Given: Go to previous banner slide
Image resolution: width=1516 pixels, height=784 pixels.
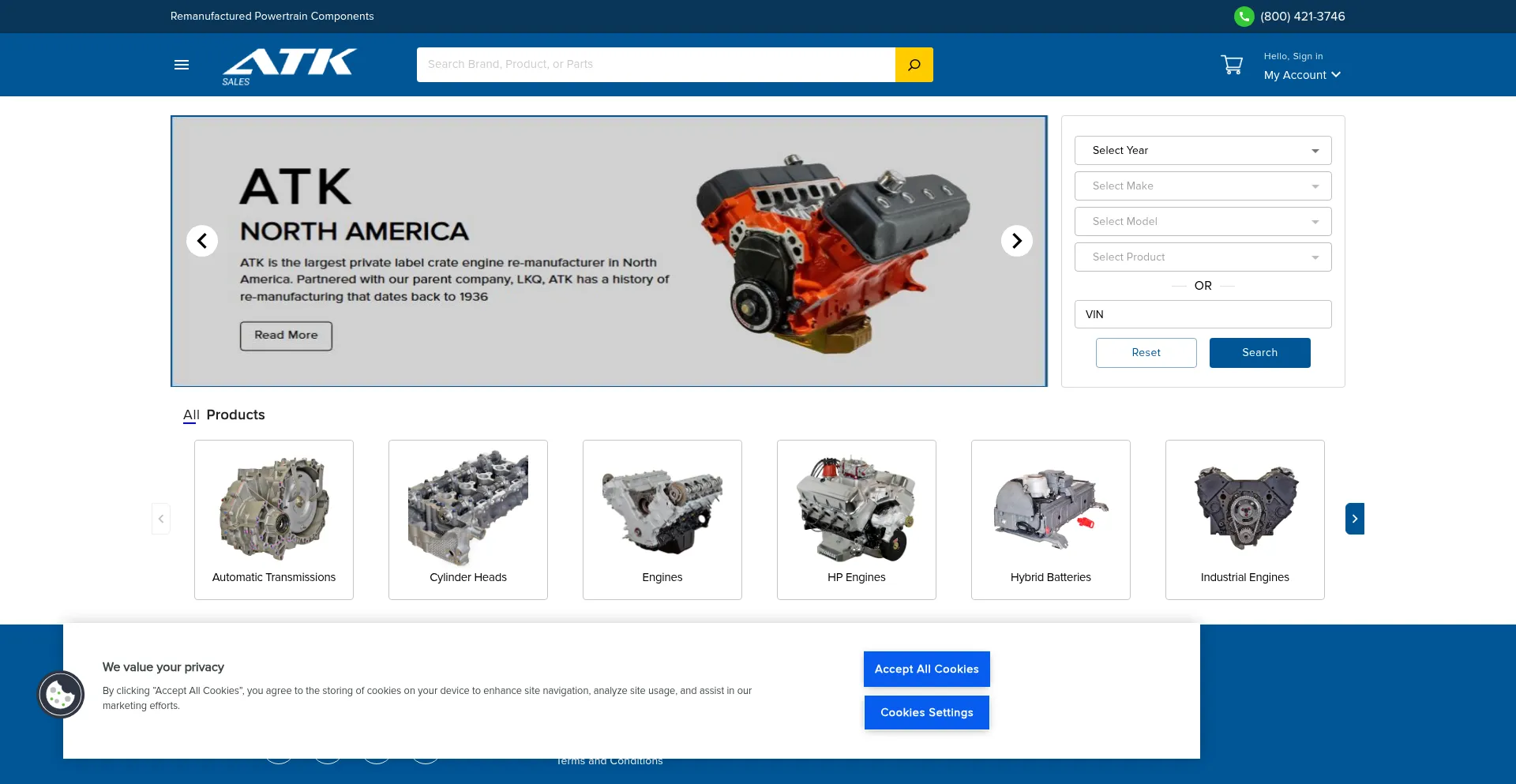Looking at the screenshot, I should click(202, 241).
